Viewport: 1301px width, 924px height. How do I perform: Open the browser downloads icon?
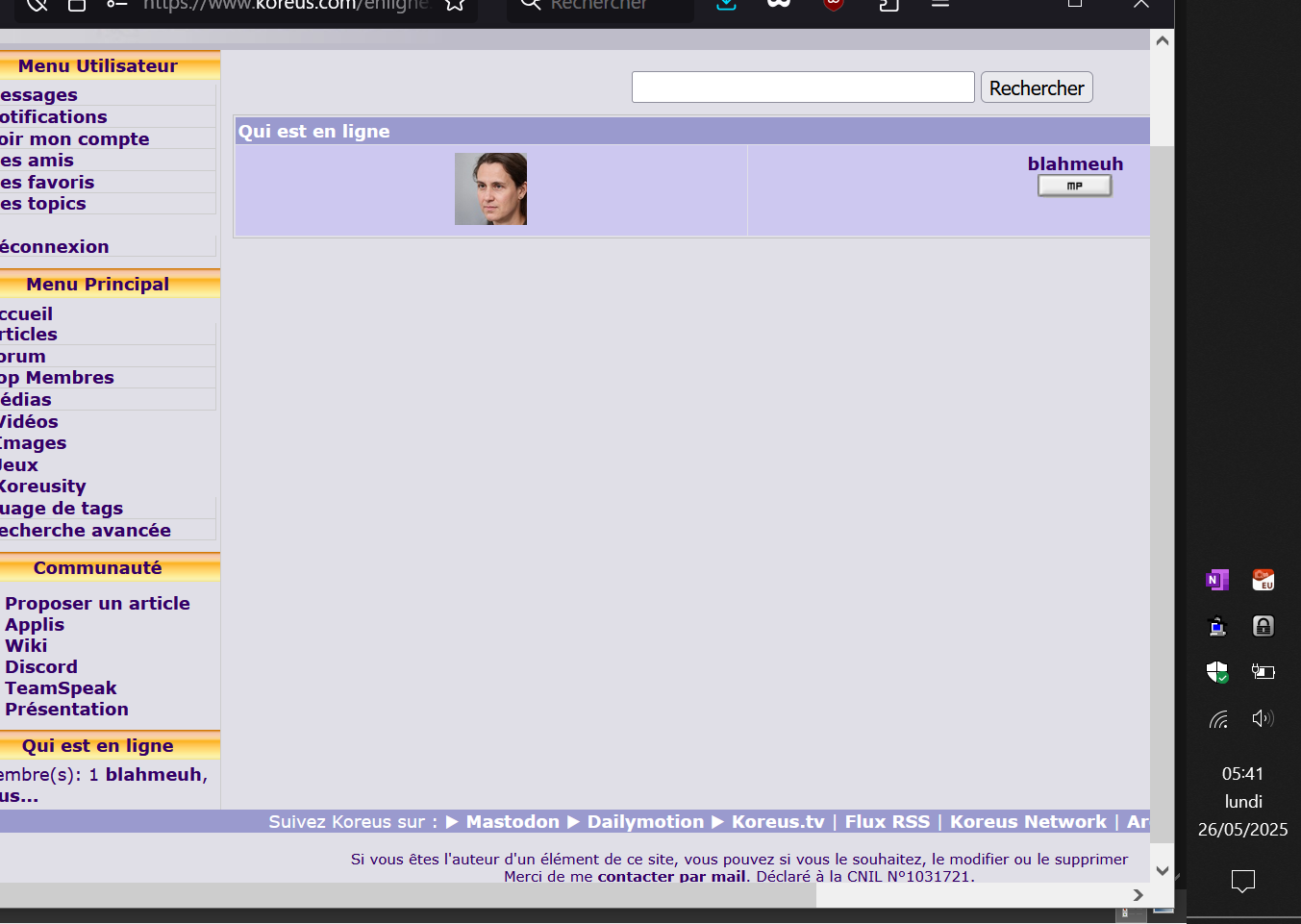pyautogui.click(x=727, y=5)
